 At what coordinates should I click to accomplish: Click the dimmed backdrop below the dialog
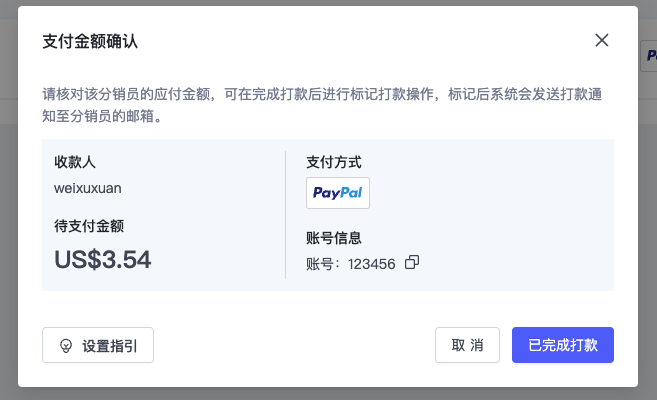[x=328, y=394]
